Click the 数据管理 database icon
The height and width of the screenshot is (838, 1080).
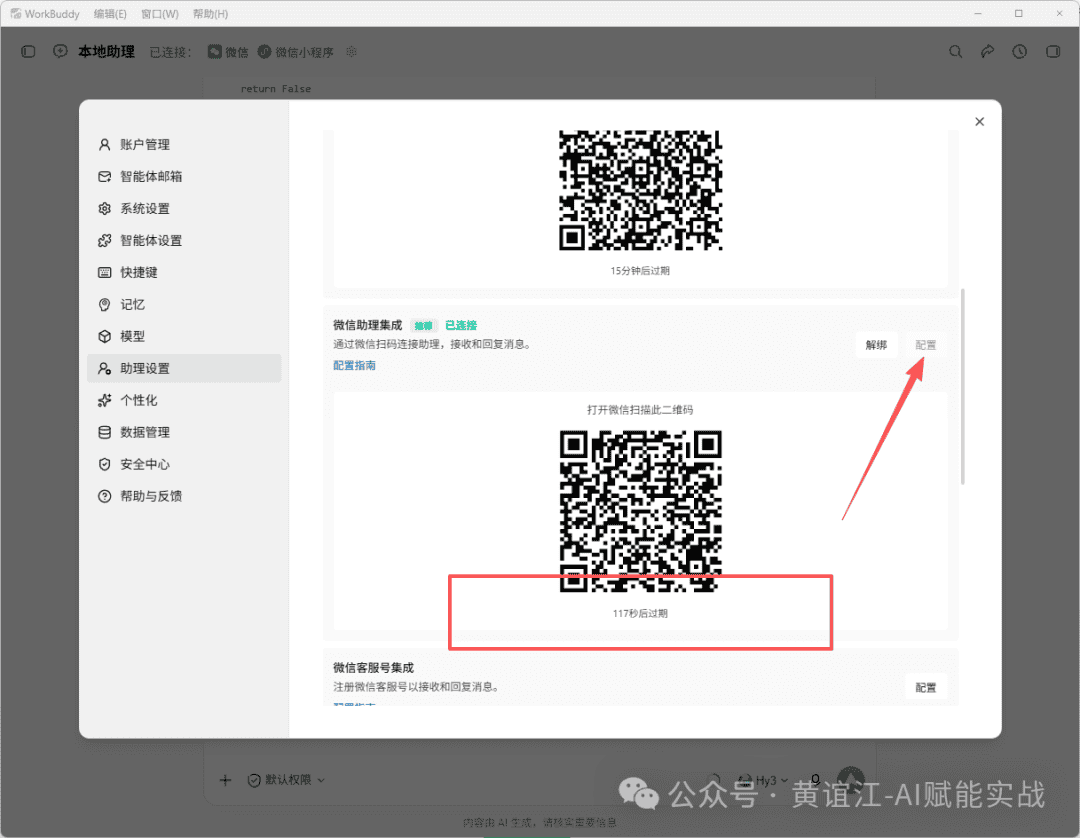pos(105,432)
